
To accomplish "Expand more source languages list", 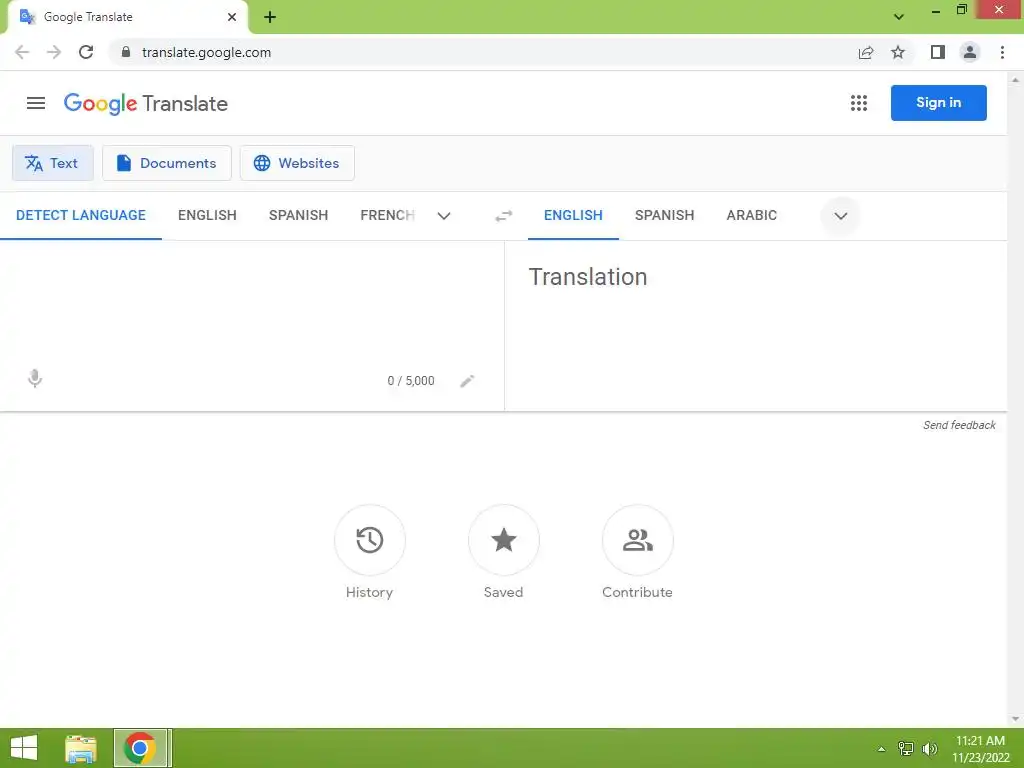I will coord(444,216).
